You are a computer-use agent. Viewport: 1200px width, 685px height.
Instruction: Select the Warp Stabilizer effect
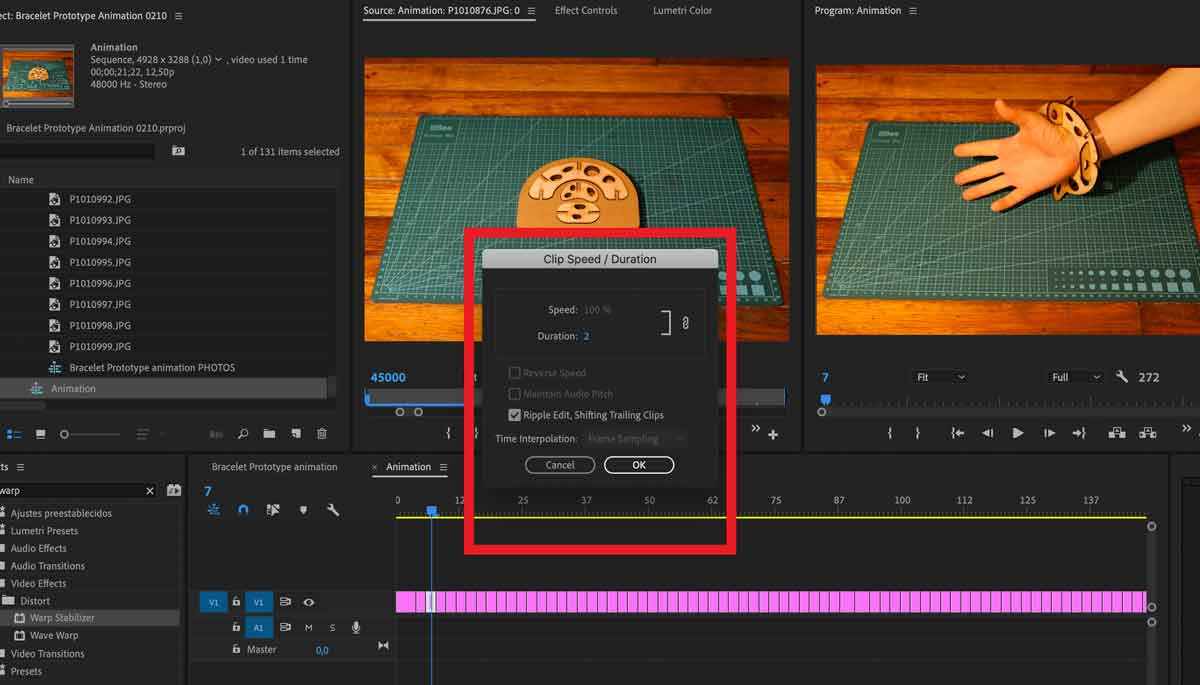coord(62,618)
